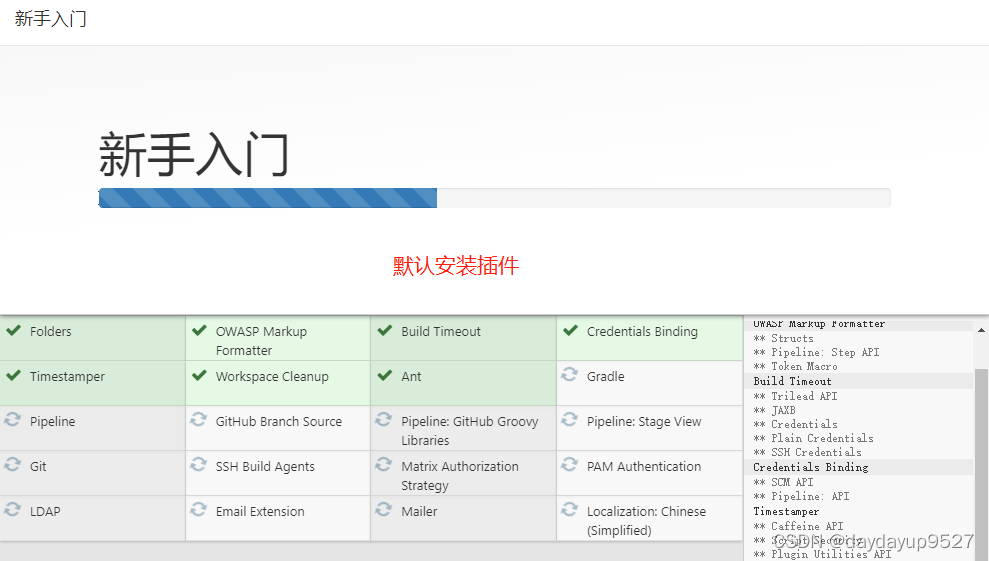The width and height of the screenshot is (989, 561).
Task: Select the Git plugin label
Action: pos(38,466)
